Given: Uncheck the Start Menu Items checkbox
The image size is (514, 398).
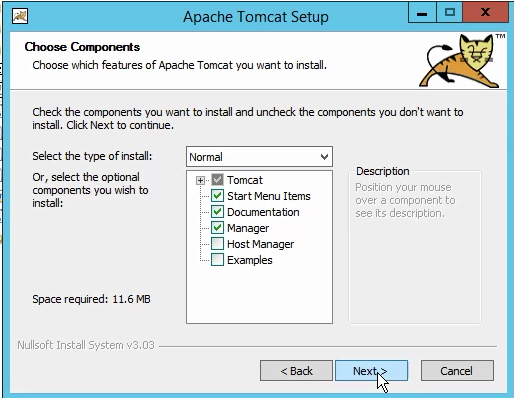Looking at the screenshot, I should coord(217,196).
